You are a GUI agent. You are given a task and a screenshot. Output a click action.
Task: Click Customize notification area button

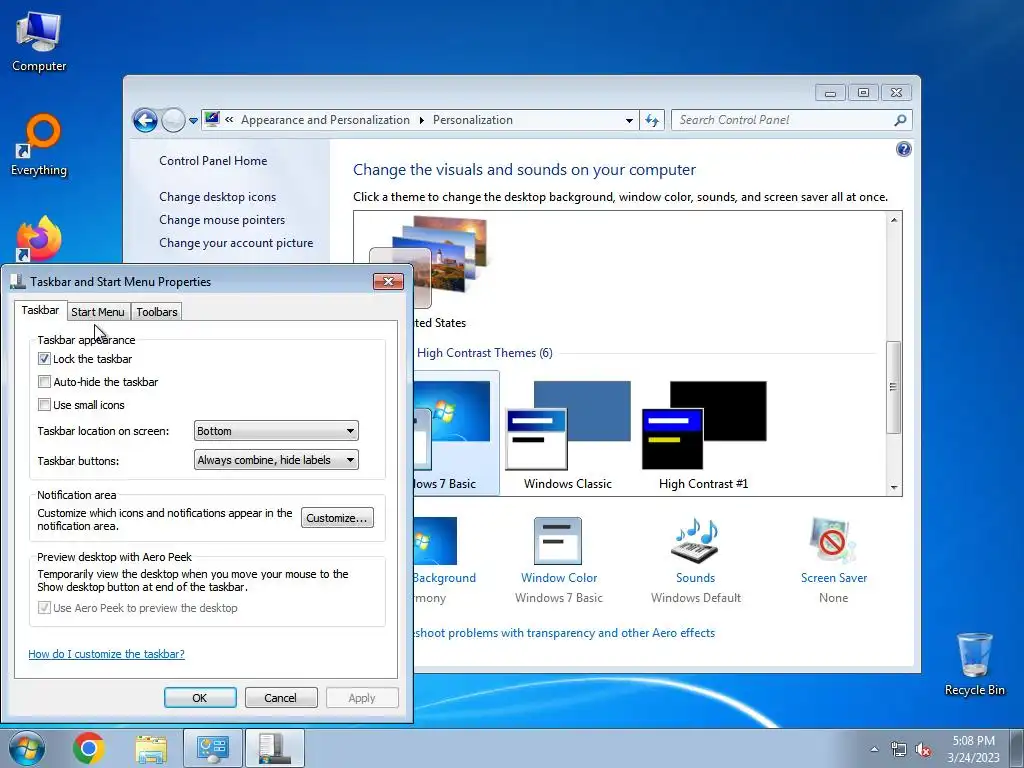(337, 518)
